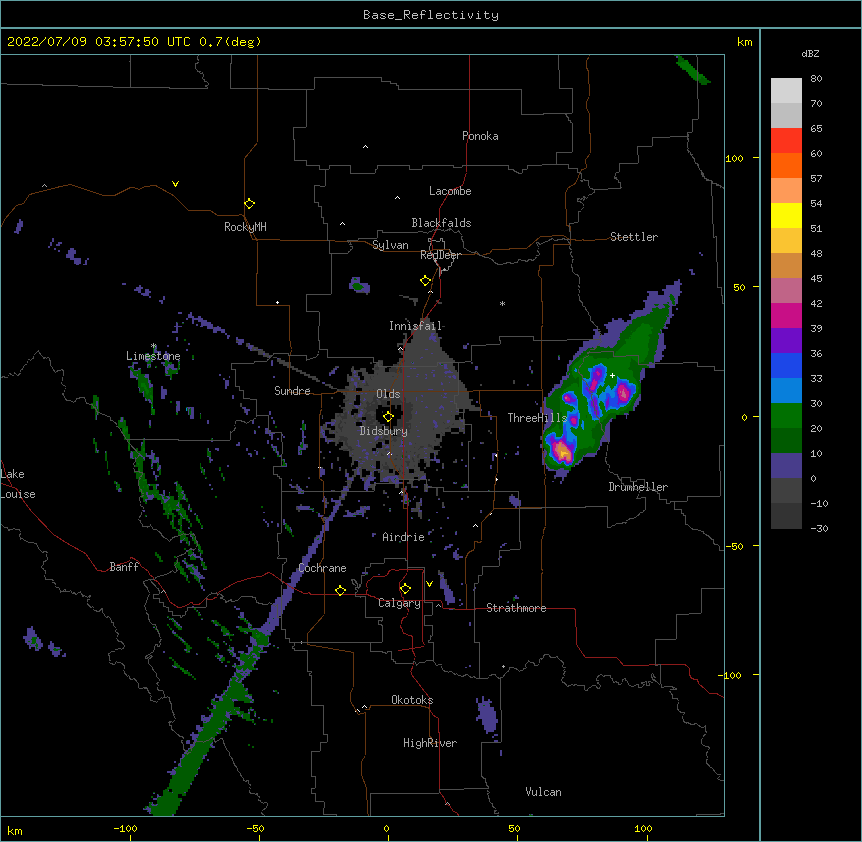Click the Didsbury label
862x842 pixels.
click(383, 431)
